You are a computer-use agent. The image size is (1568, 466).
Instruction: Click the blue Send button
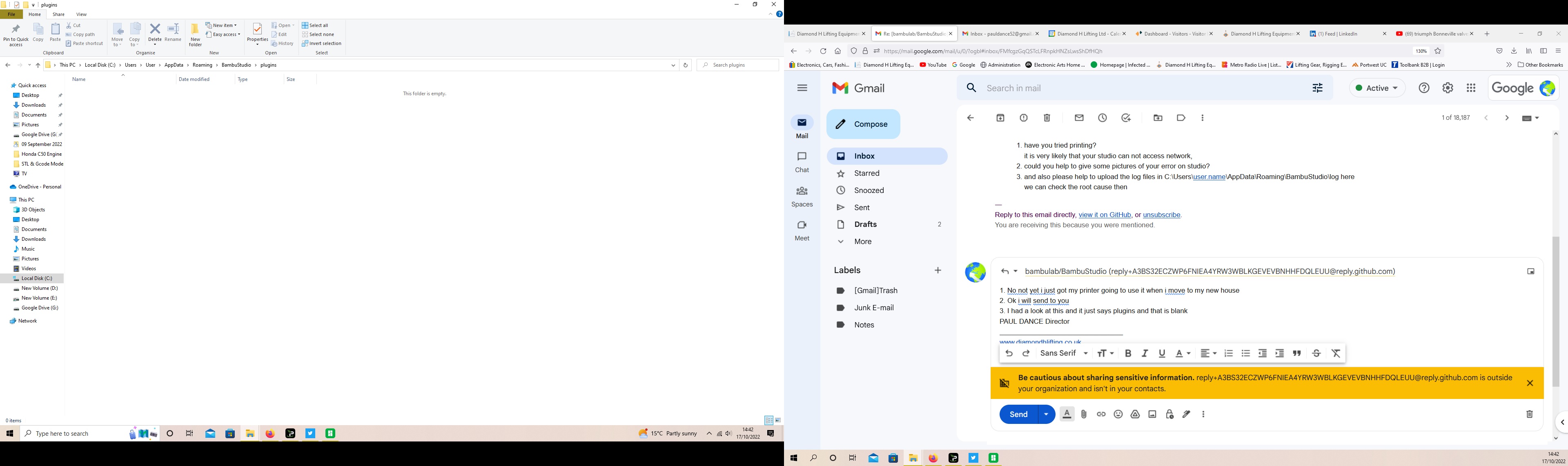coord(1018,414)
